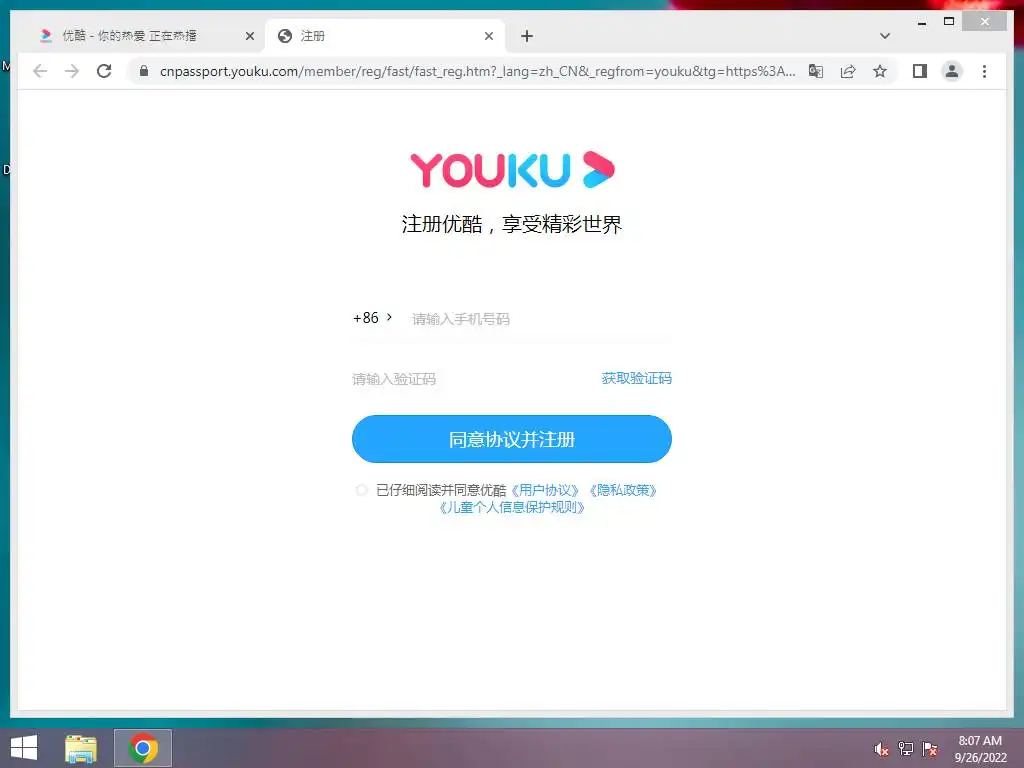Open Chrome side panel
The height and width of the screenshot is (768, 1024).
click(x=920, y=71)
